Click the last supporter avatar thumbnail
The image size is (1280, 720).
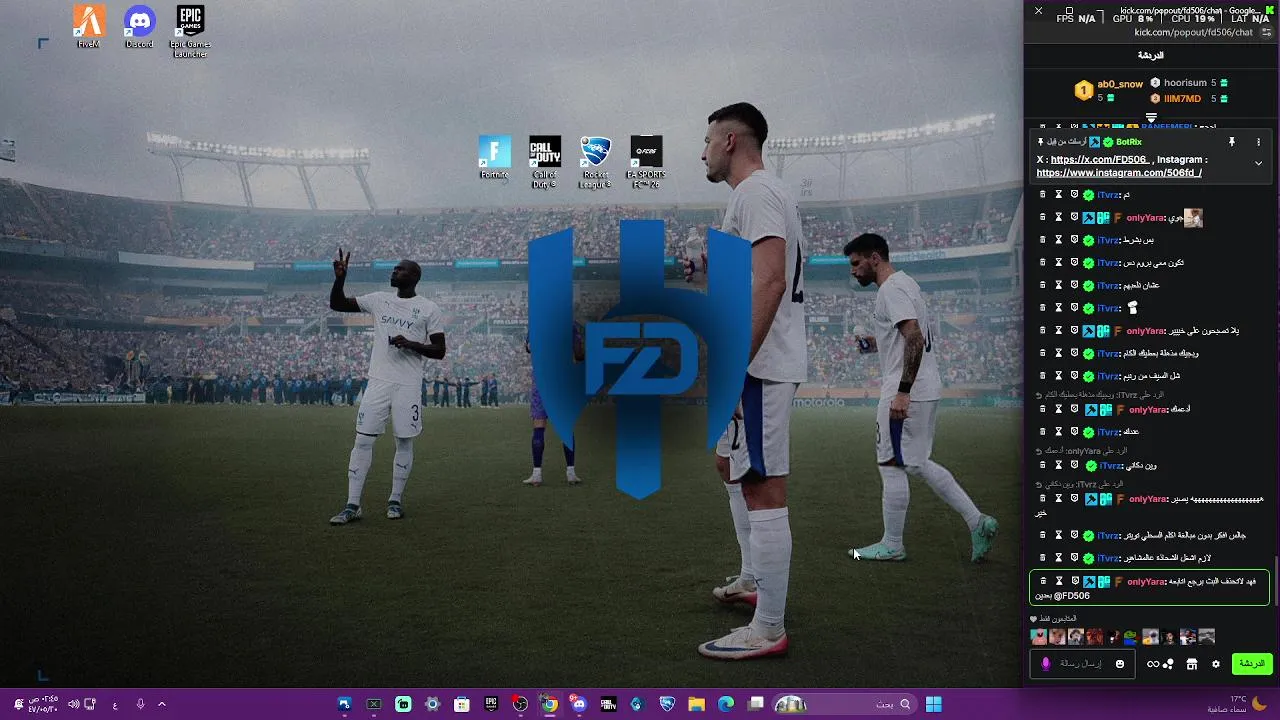pyautogui.click(x=1206, y=637)
